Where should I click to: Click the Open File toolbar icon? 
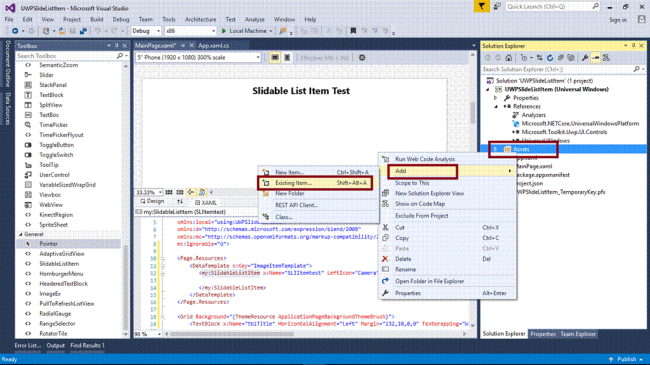(x=62, y=31)
